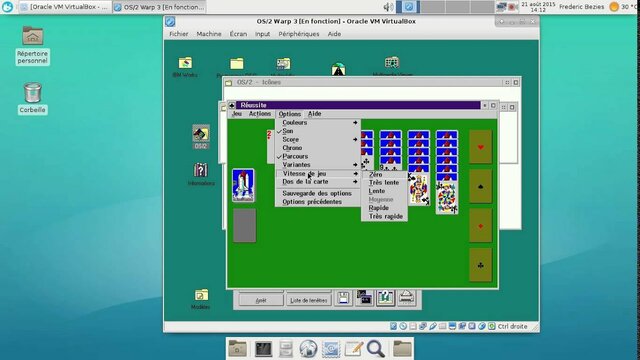Click the command window LaunchPad icon

tap(364, 298)
